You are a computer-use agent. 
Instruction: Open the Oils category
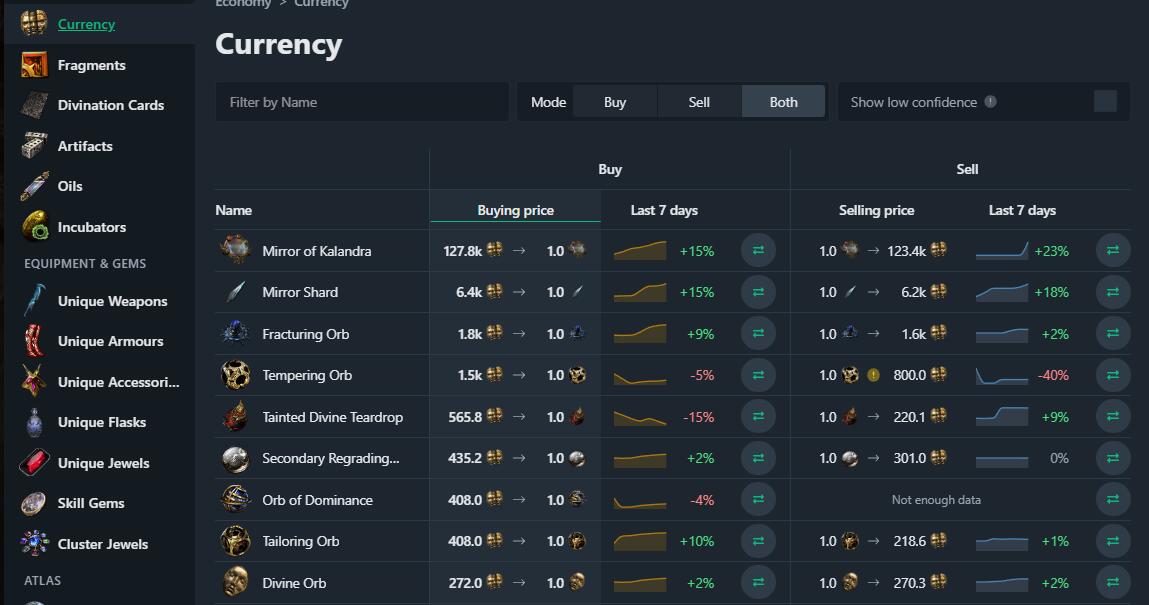70,186
